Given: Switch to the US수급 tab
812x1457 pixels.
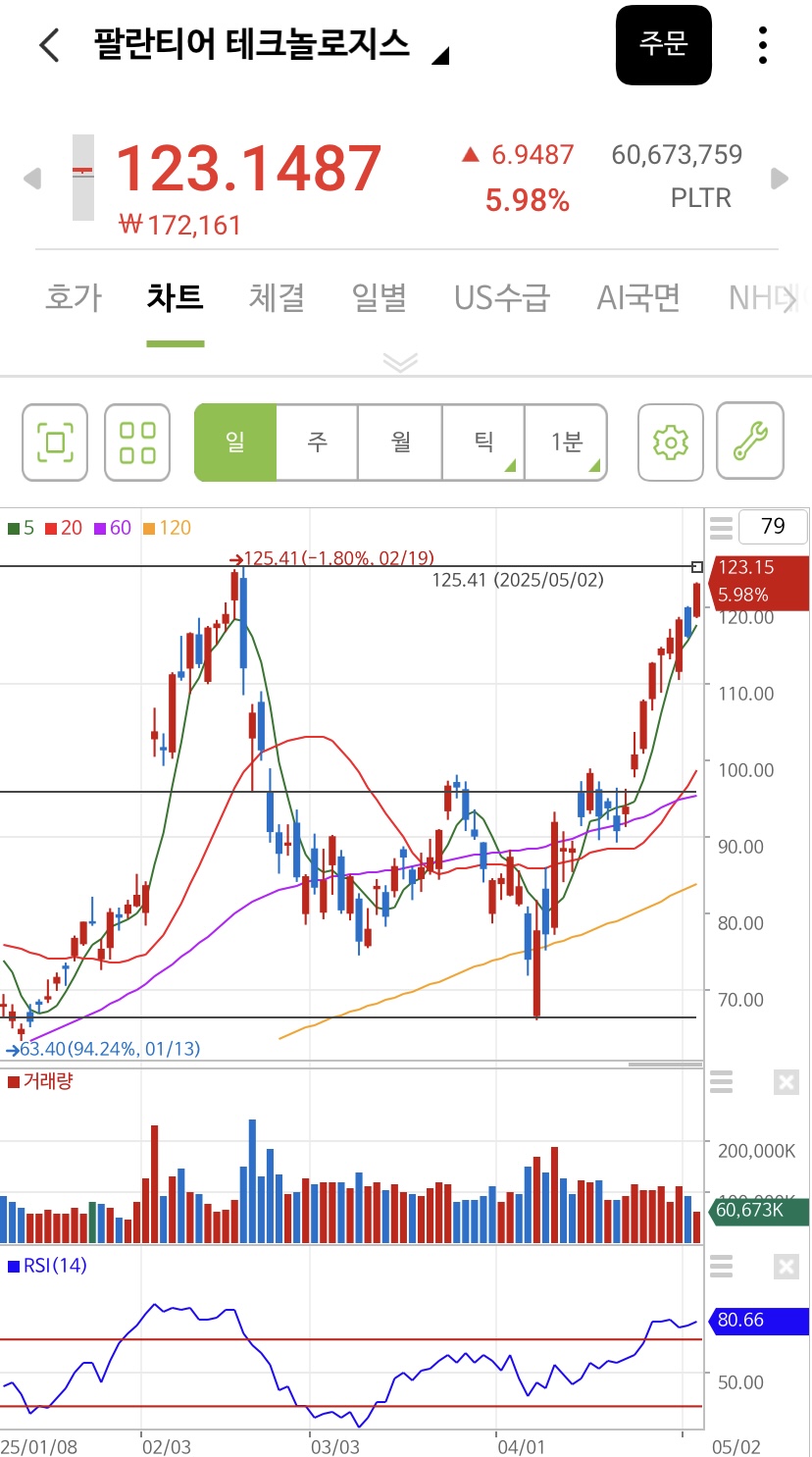Looking at the screenshot, I should click(x=502, y=297).
